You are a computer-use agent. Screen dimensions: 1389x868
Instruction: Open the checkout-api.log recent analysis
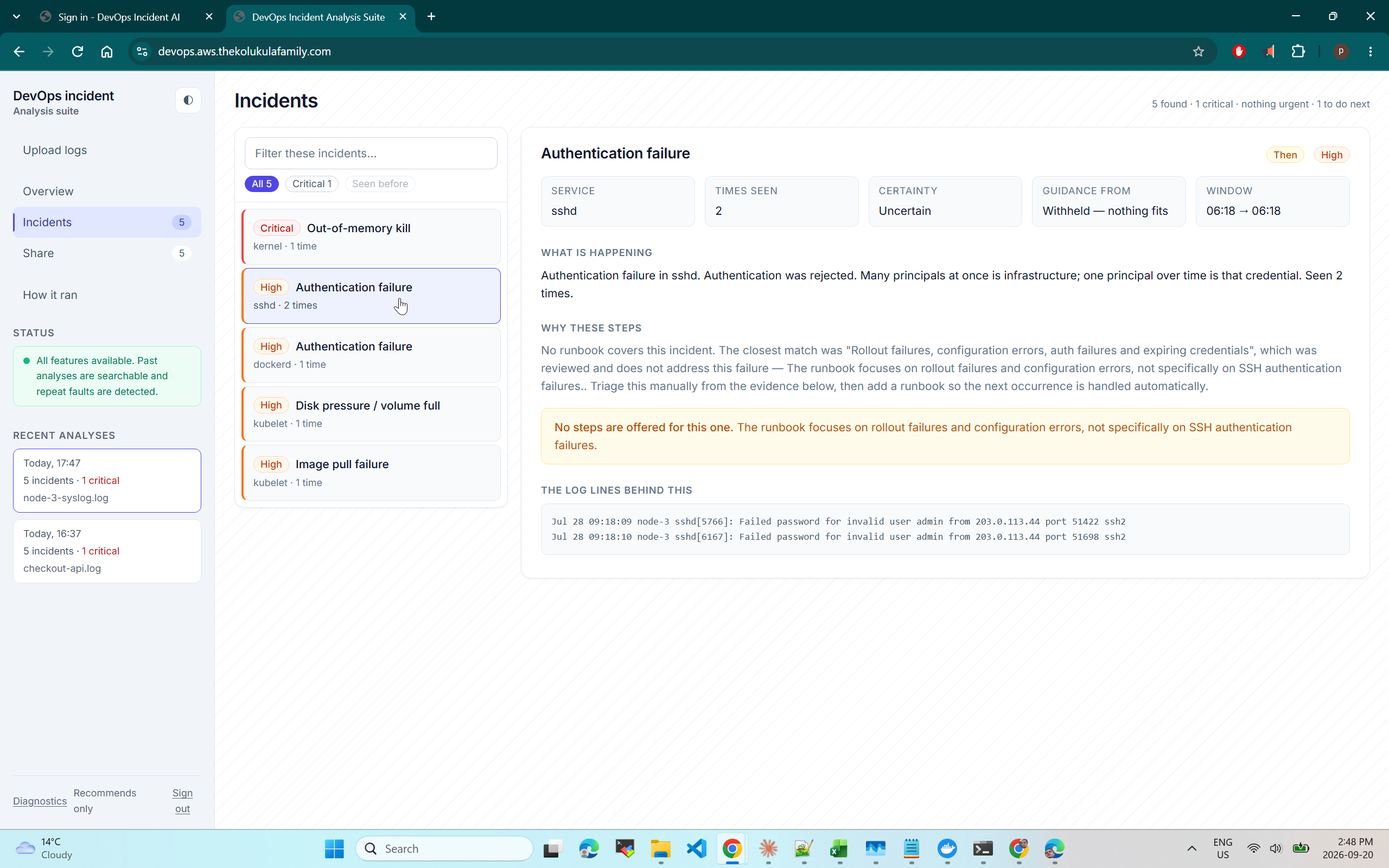point(107,551)
